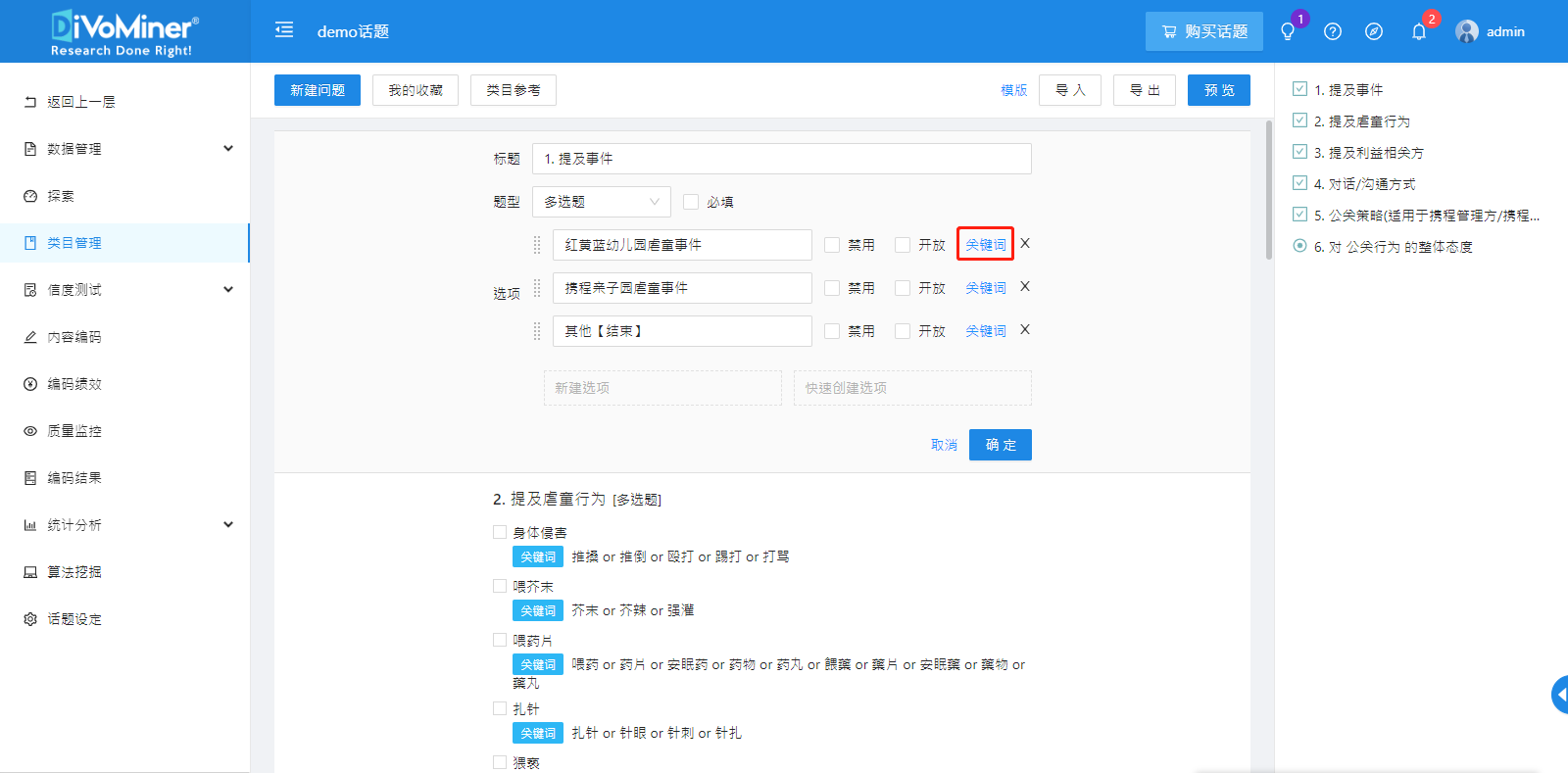Enable 禁用 for 红黄蓝幼儿园虐童事件 option
The image size is (1568, 773).
[x=832, y=245]
